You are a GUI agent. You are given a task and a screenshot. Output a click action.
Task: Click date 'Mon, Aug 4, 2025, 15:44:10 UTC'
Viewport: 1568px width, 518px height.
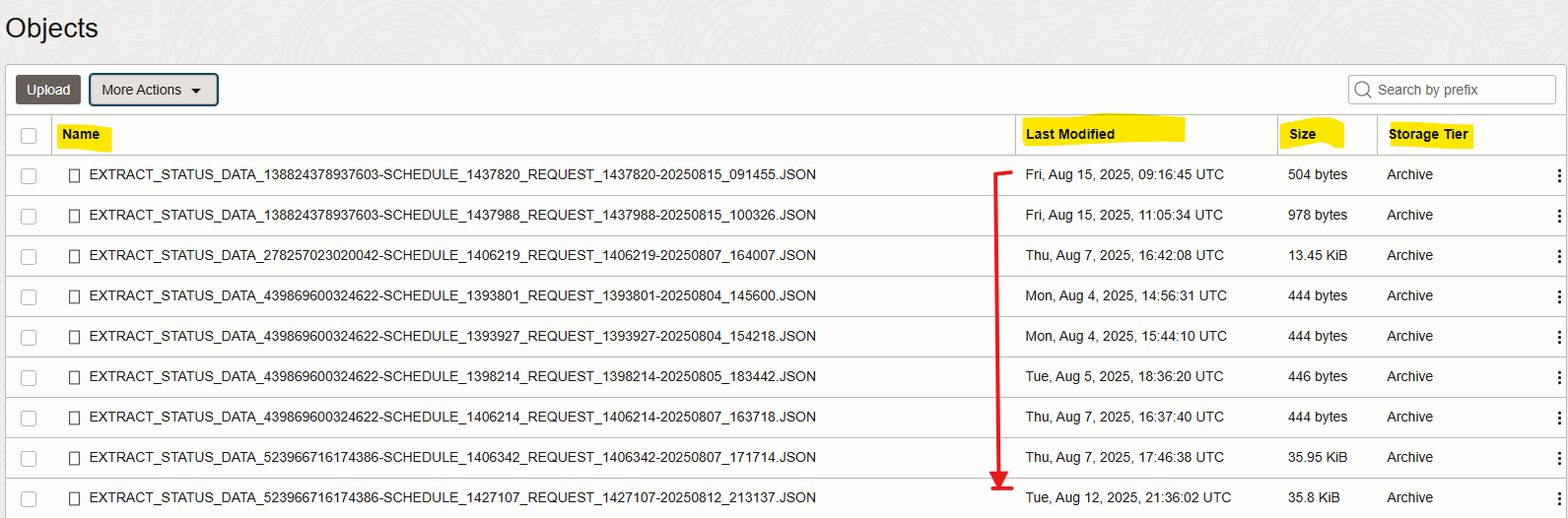click(1126, 336)
